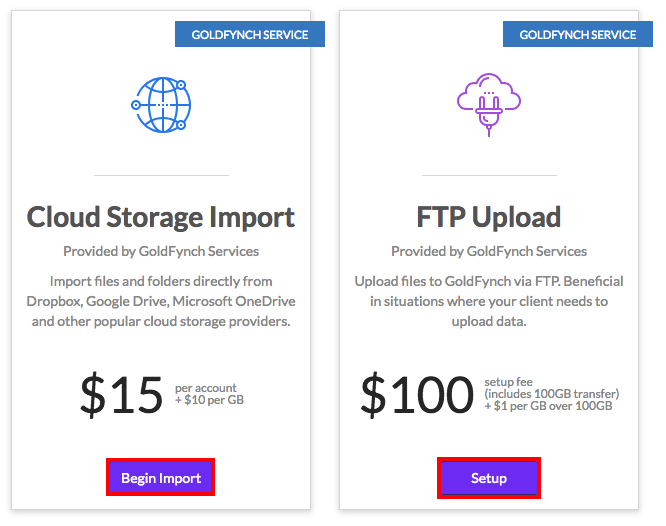This screenshot has width=666, height=526.
Task: Click the '+ $1 per GB over 100GB' line
Action: point(548,406)
